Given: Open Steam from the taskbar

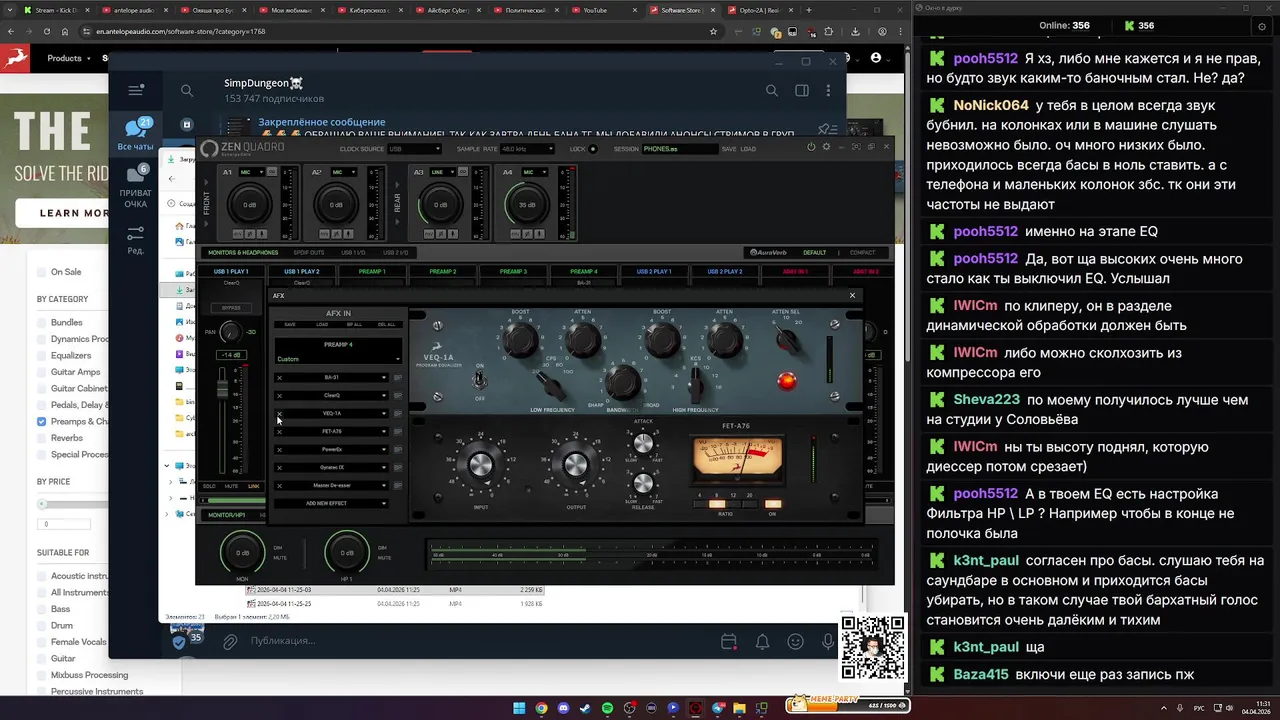Looking at the screenshot, I should coord(585,708).
